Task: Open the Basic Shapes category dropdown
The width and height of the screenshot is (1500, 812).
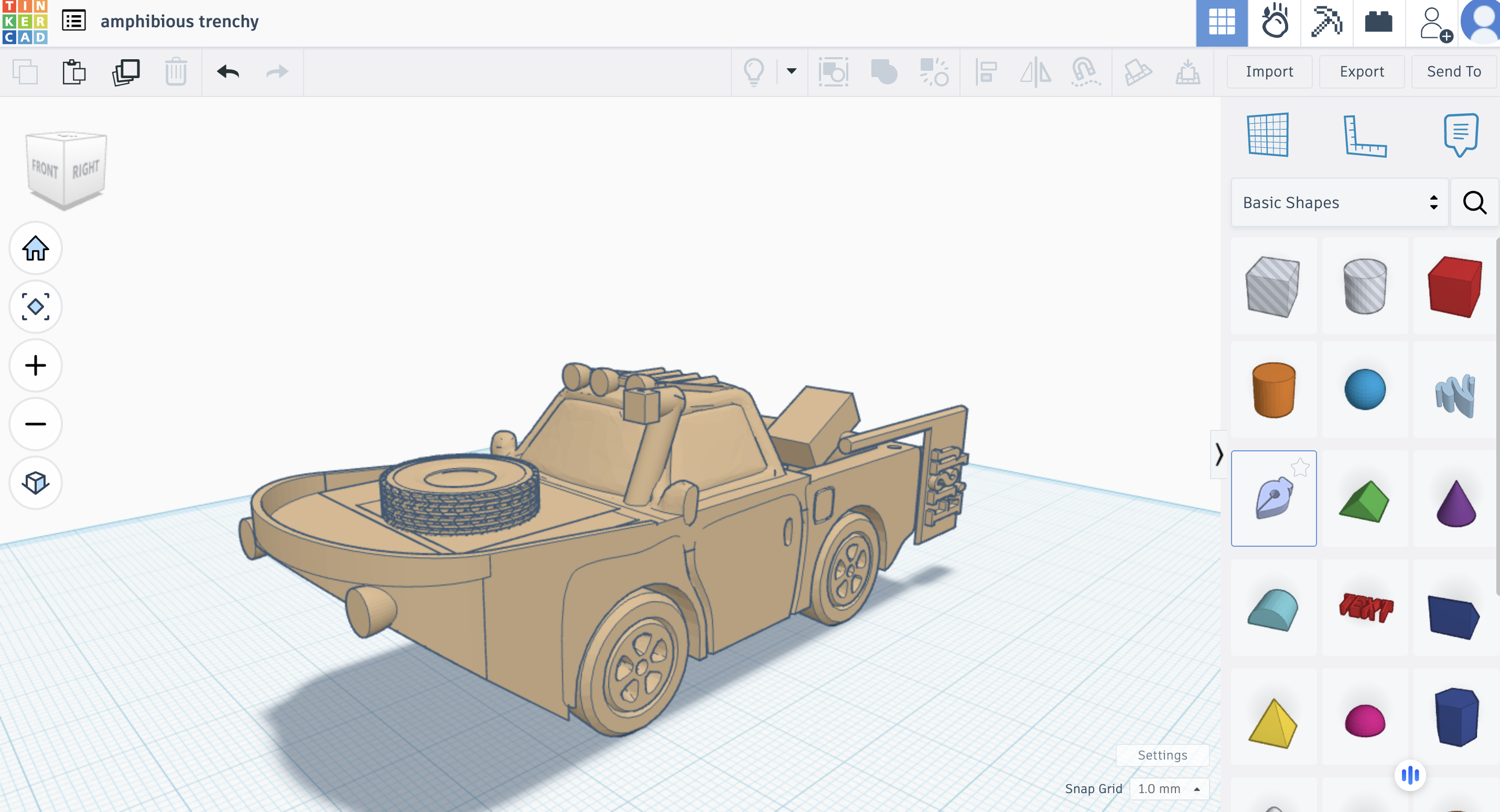Action: [1339, 202]
